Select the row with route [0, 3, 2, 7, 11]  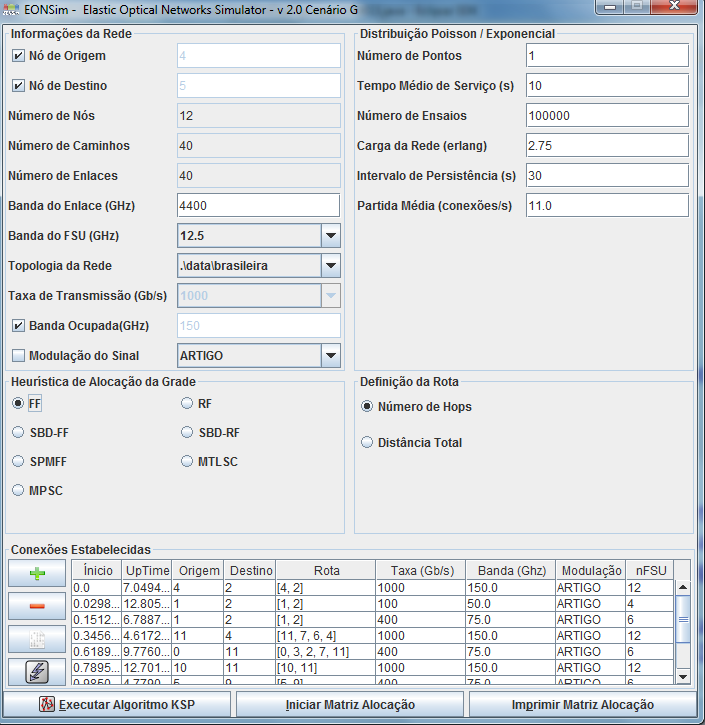pyautogui.click(x=373, y=652)
